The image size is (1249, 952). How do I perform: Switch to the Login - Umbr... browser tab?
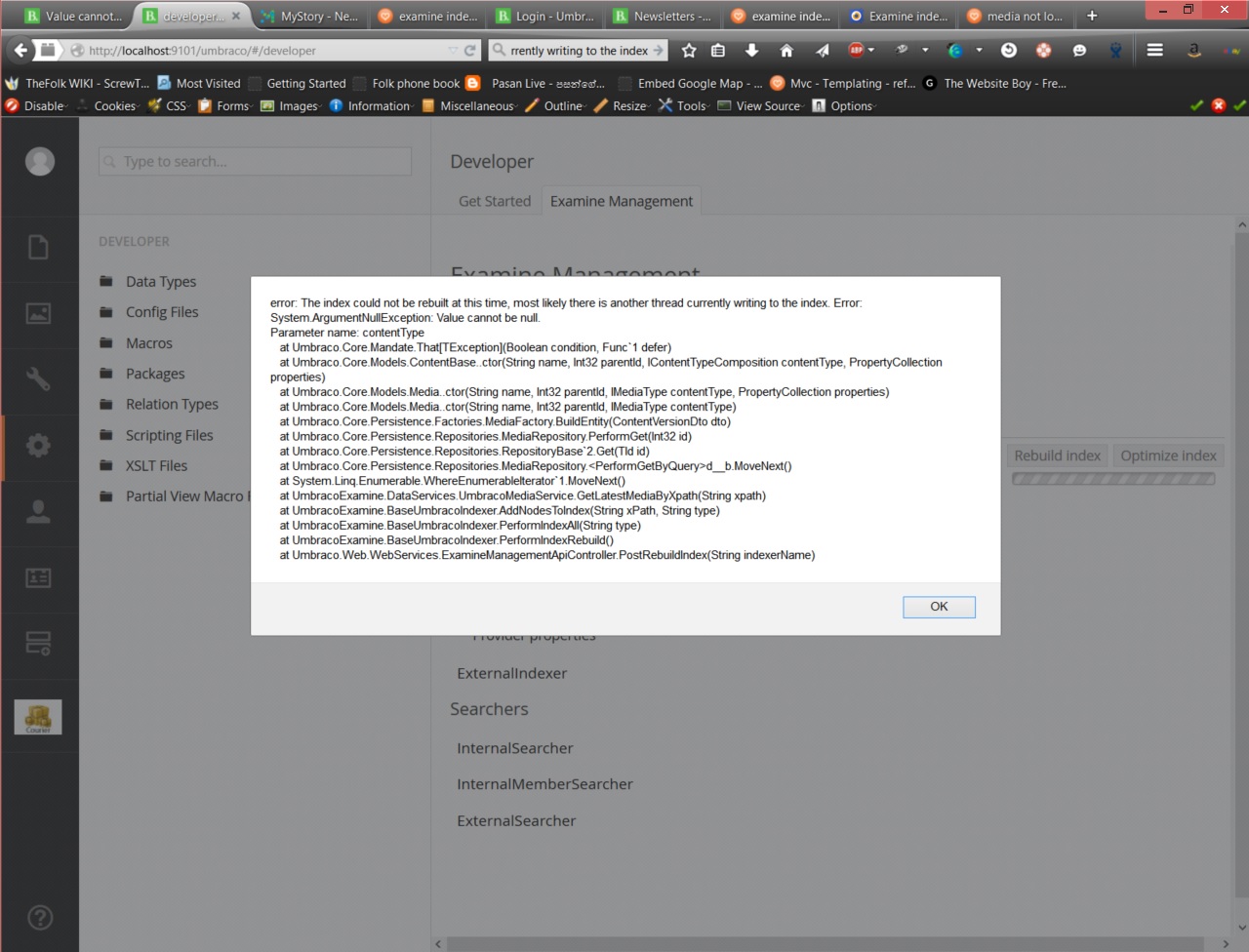(545, 16)
